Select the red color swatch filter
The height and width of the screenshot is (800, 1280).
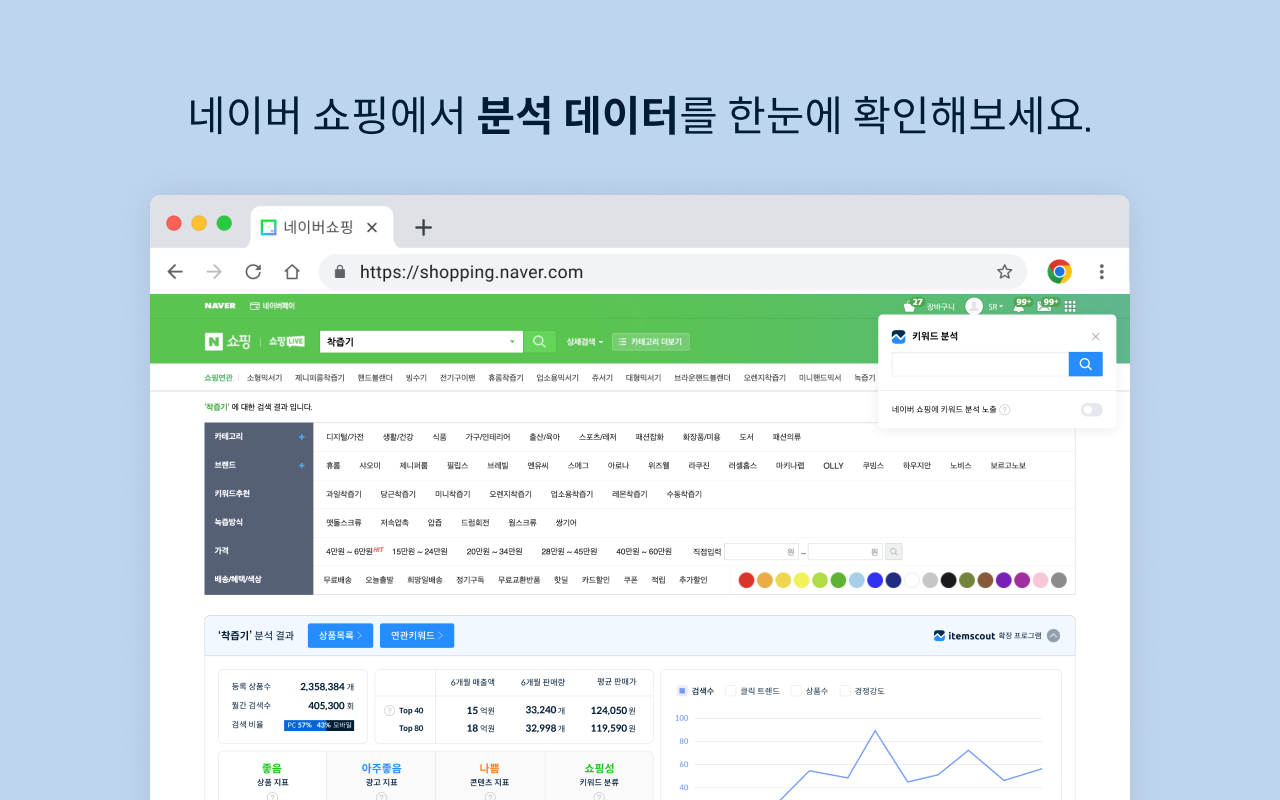pyautogui.click(x=745, y=580)
